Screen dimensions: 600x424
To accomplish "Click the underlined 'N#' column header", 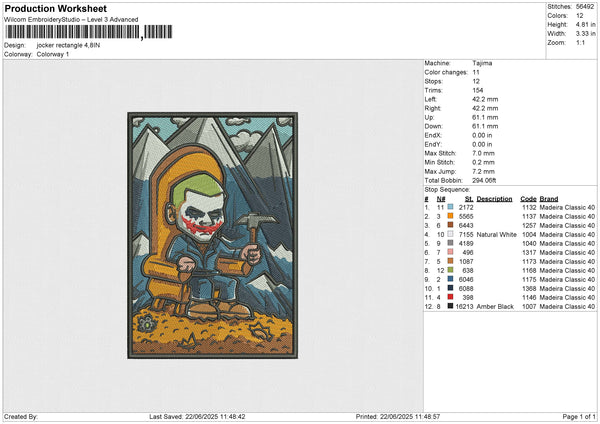I will (441, 199).
